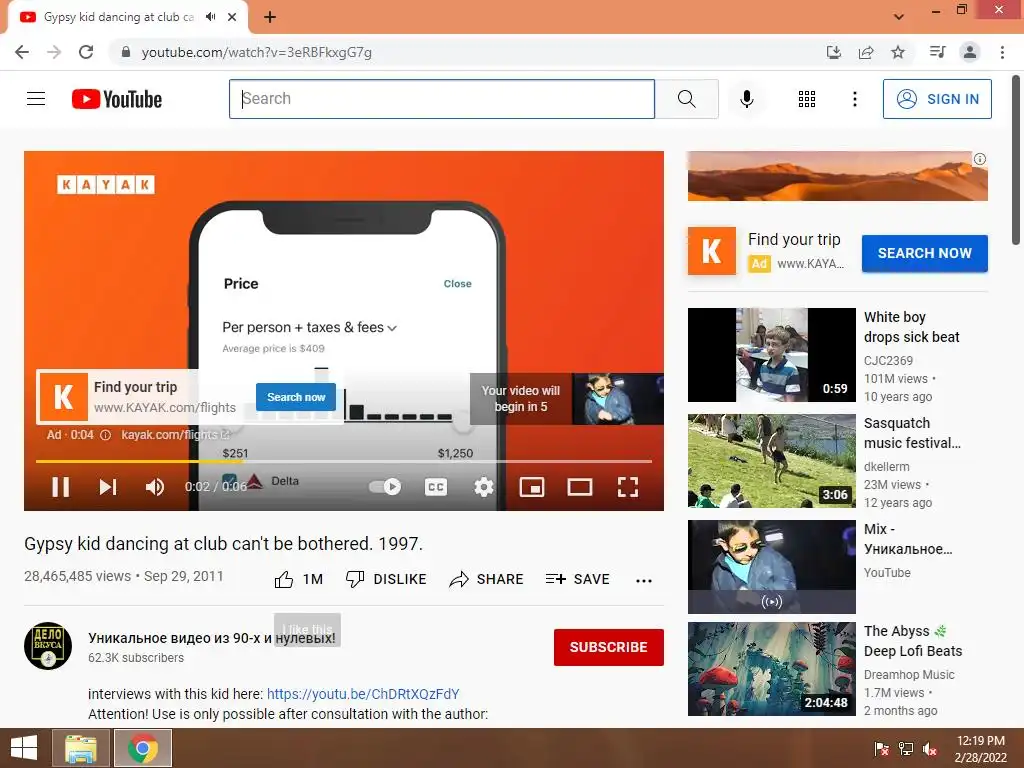Focus the YouTube search field

click(441, 99)
